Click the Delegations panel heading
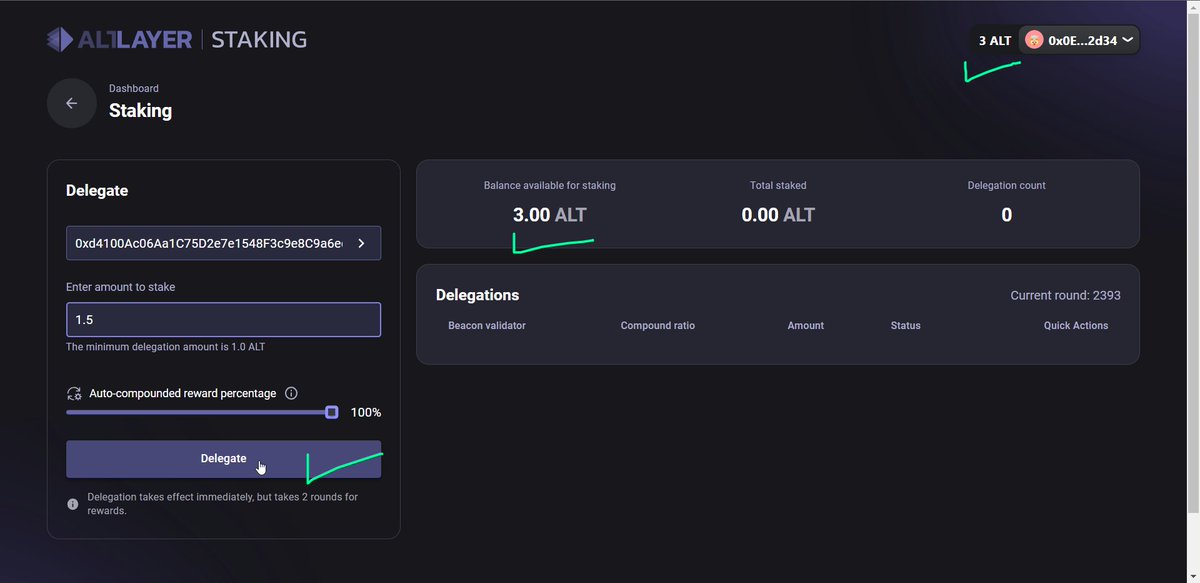This screenshot has height=583, width=1200. click(x=478, y=295)
